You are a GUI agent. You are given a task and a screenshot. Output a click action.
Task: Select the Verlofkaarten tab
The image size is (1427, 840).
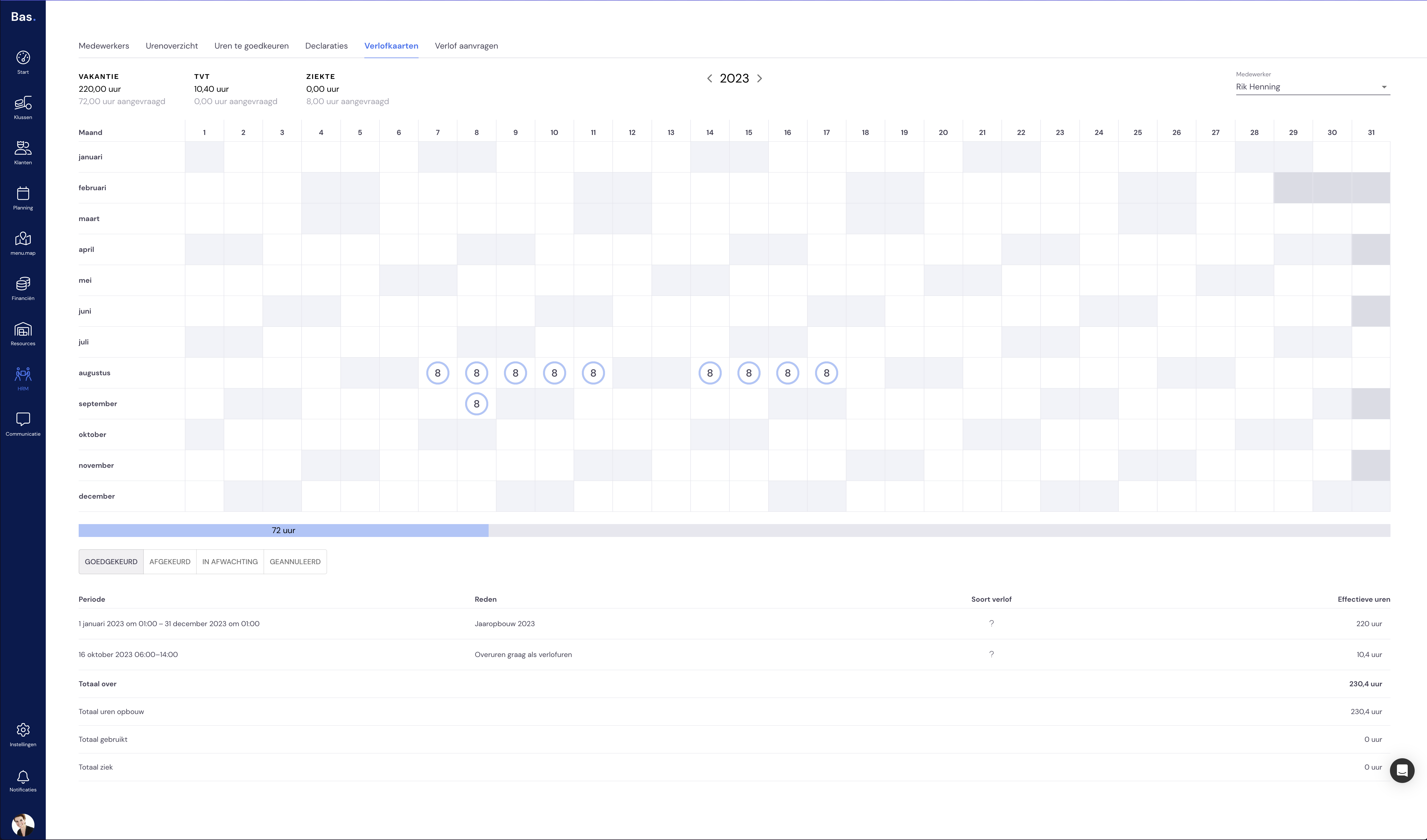point(391,46)
